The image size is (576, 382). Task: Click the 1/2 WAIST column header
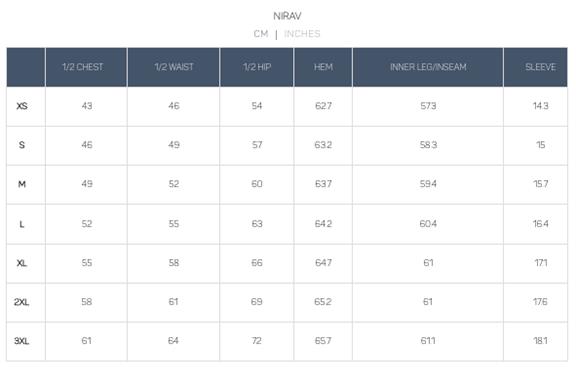click(174, 67)
